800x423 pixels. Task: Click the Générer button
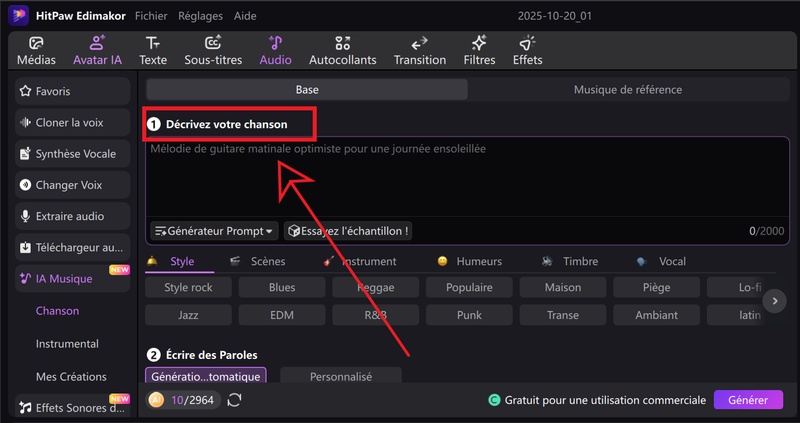click(x=747, y=400)
